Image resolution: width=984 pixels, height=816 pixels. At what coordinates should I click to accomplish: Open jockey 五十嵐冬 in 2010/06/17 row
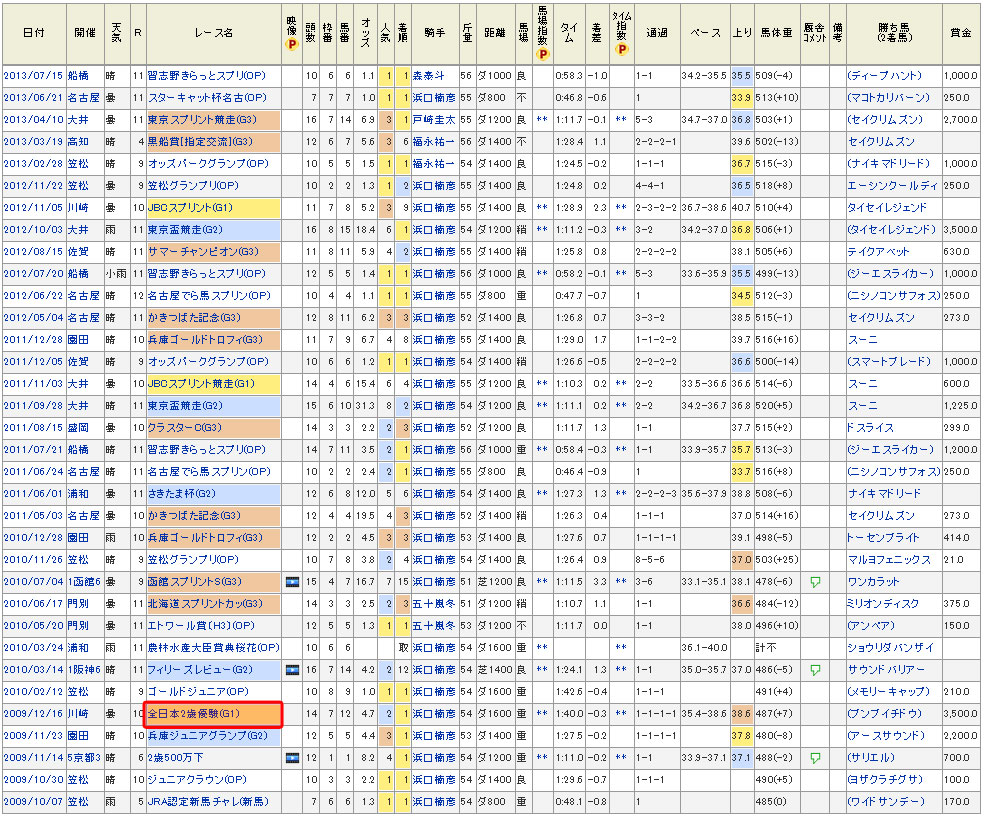[x=434, y=604]
